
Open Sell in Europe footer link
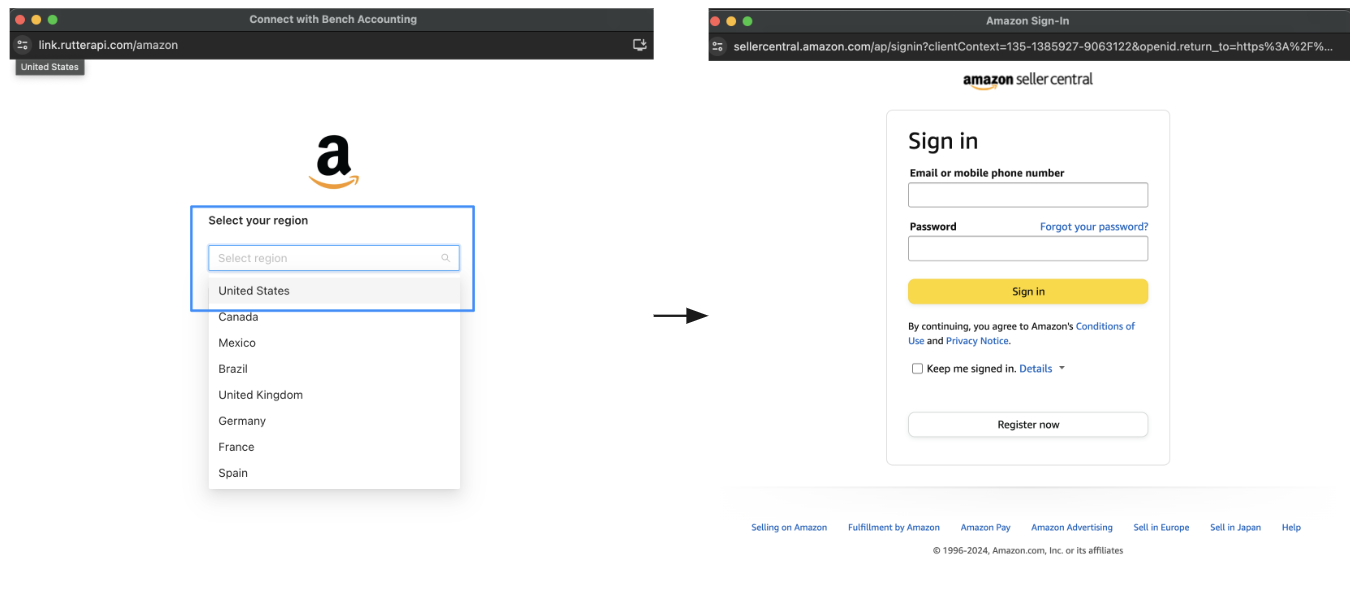1161,527
